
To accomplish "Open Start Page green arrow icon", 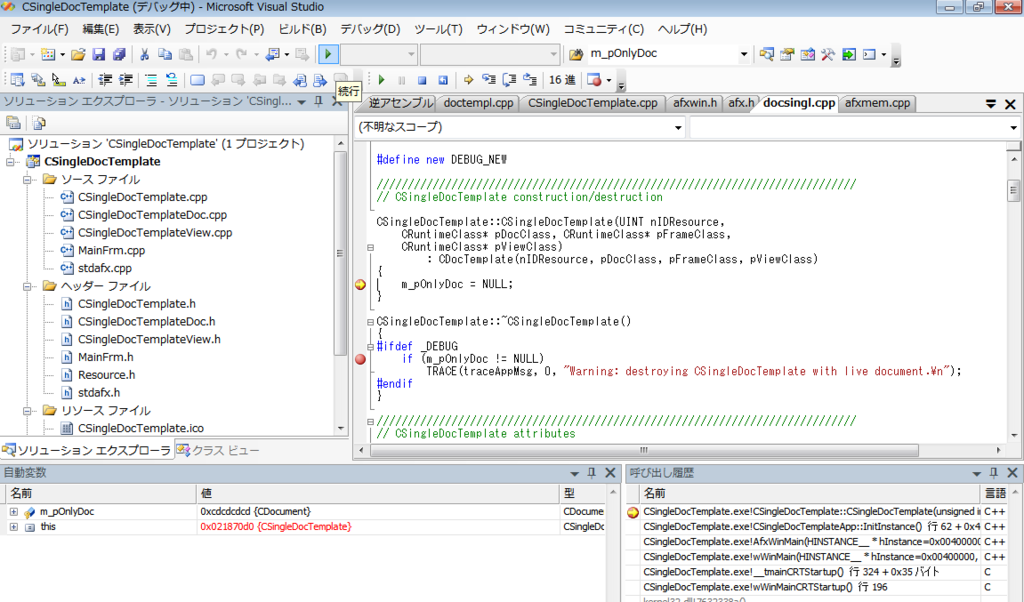I will 849,54.
